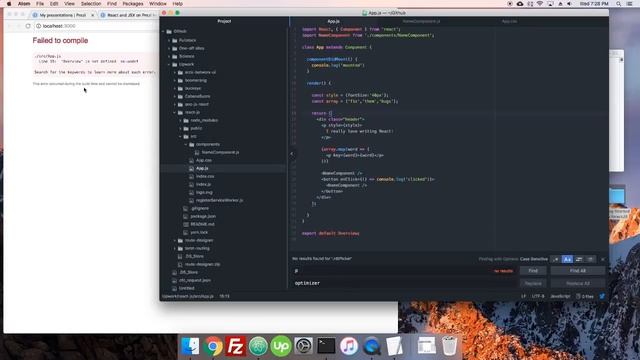Switch to the App.css editor tab

[509, 21]
